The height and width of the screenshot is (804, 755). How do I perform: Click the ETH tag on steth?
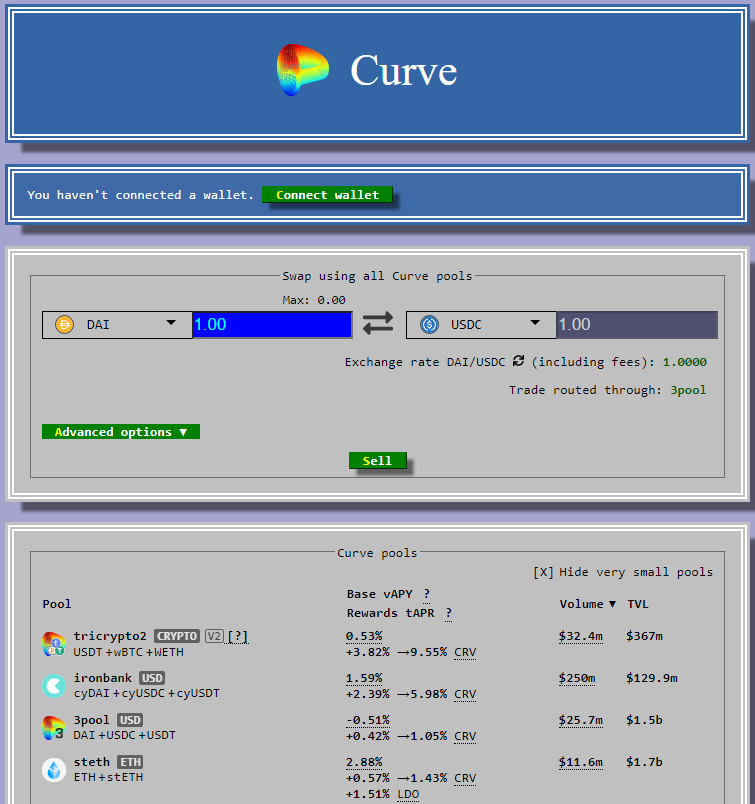[130, 762]
